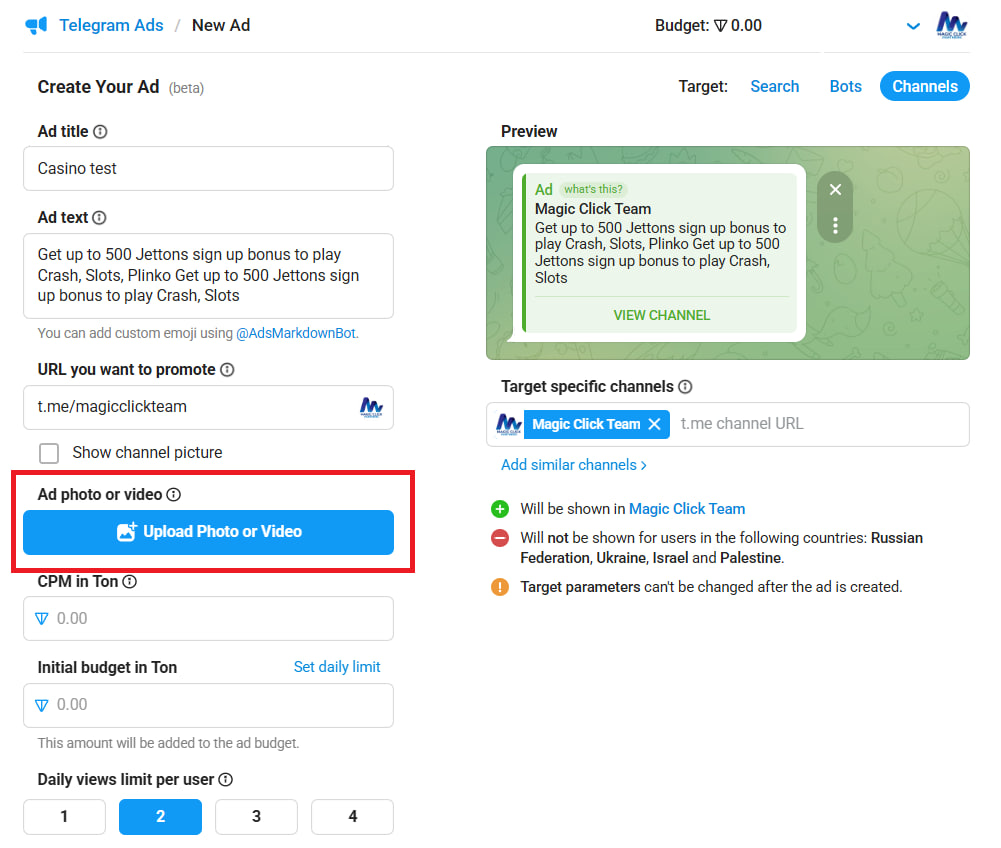Remove the Magic Click Team channel tag
Image resolution: width=1001 pixels, height=848 pixels.
[x=654, y=424]
